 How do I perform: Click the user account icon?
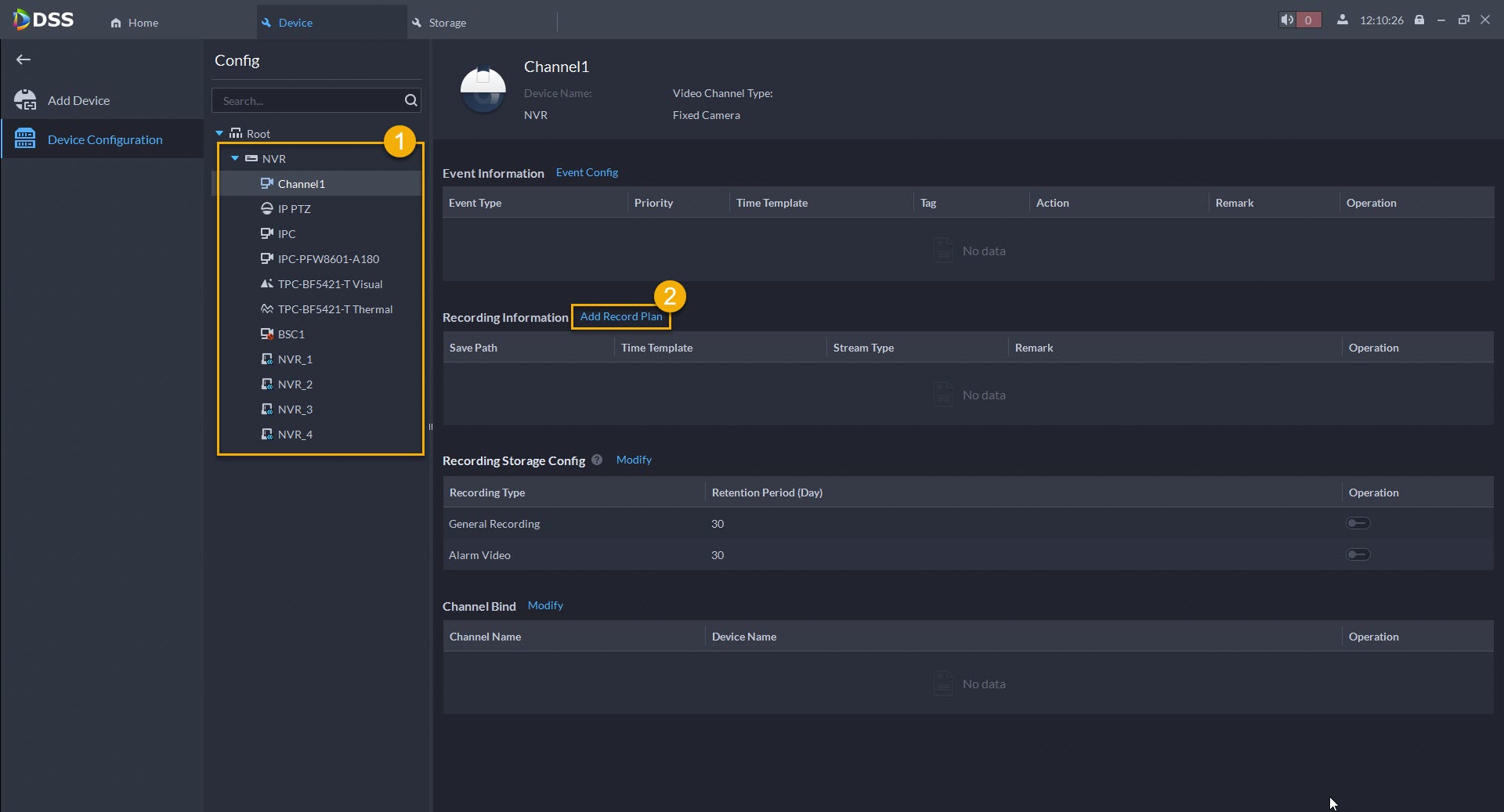tap(1343, 20)
